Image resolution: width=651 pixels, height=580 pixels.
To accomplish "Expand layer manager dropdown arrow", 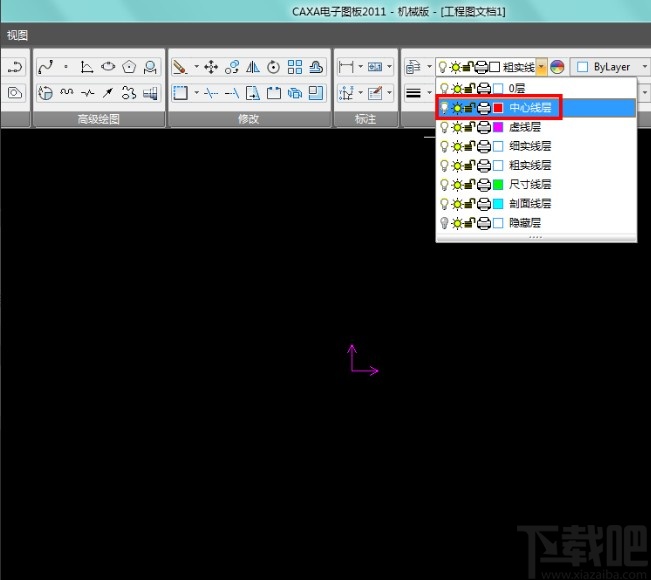I will tap(429, 66).
